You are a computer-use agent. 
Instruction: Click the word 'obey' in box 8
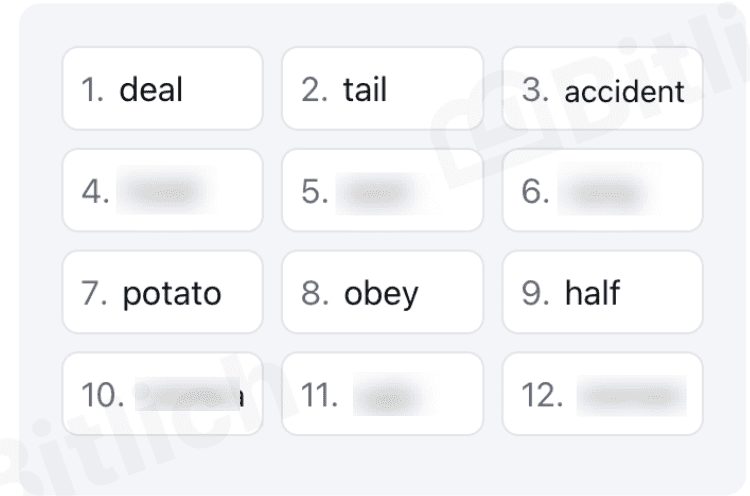coord(381,293)
